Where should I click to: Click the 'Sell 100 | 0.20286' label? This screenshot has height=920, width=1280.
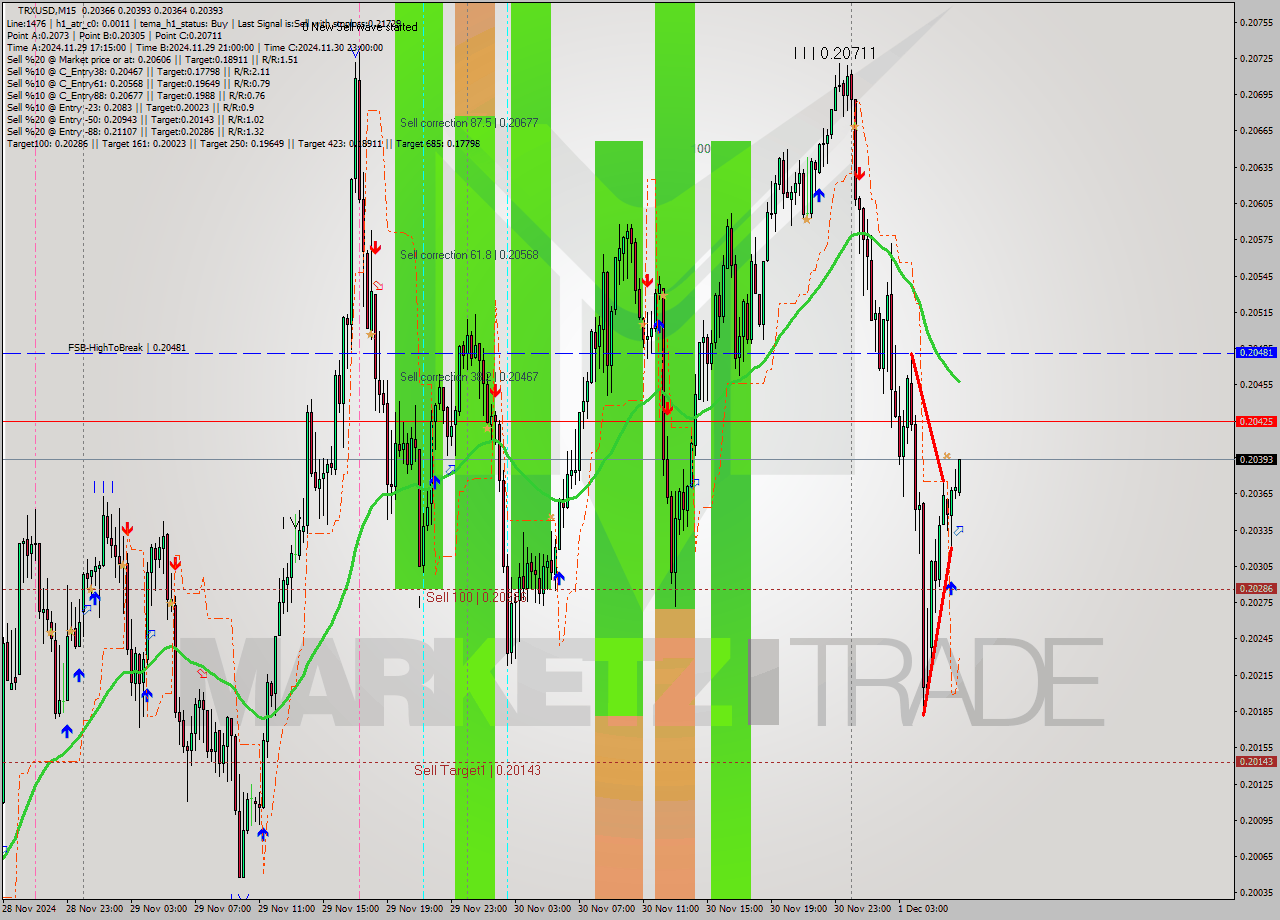pos(476,597)
